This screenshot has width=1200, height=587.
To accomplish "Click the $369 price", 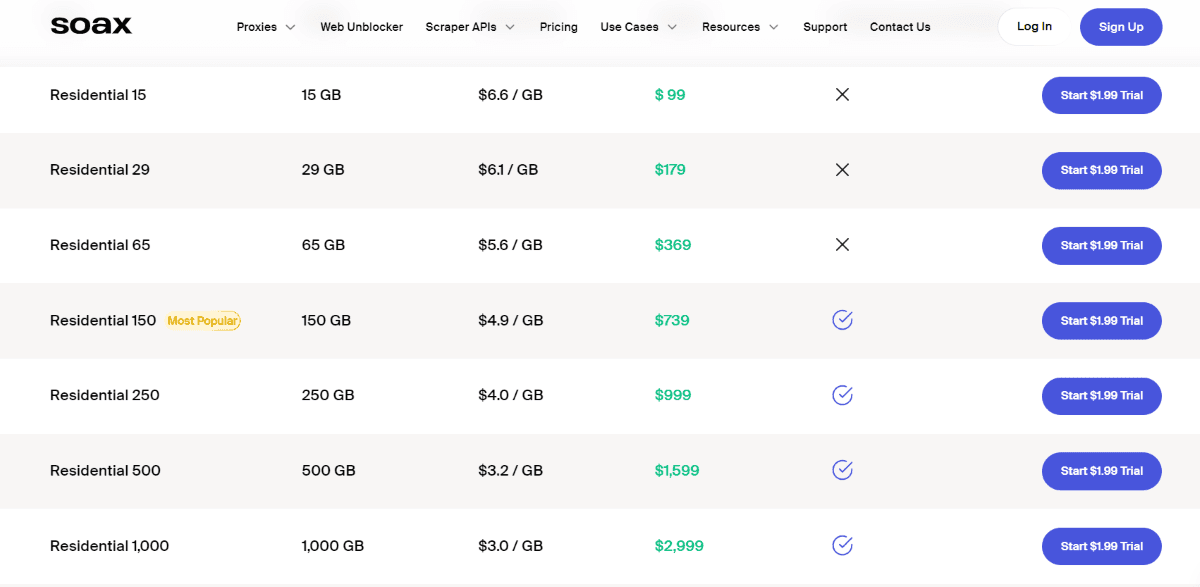I will 673,245.
